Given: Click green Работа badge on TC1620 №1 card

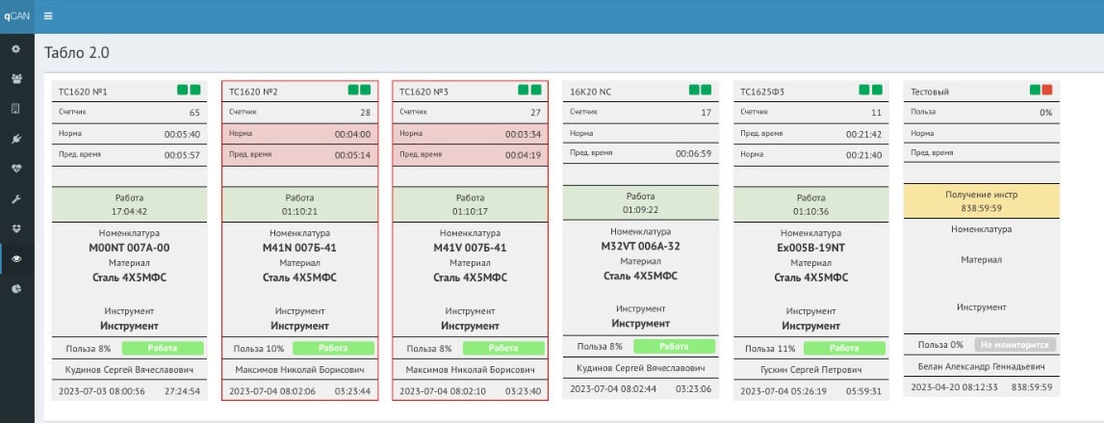Looking at the screenshot, I should pyautogui.click(x=163, y=348).
